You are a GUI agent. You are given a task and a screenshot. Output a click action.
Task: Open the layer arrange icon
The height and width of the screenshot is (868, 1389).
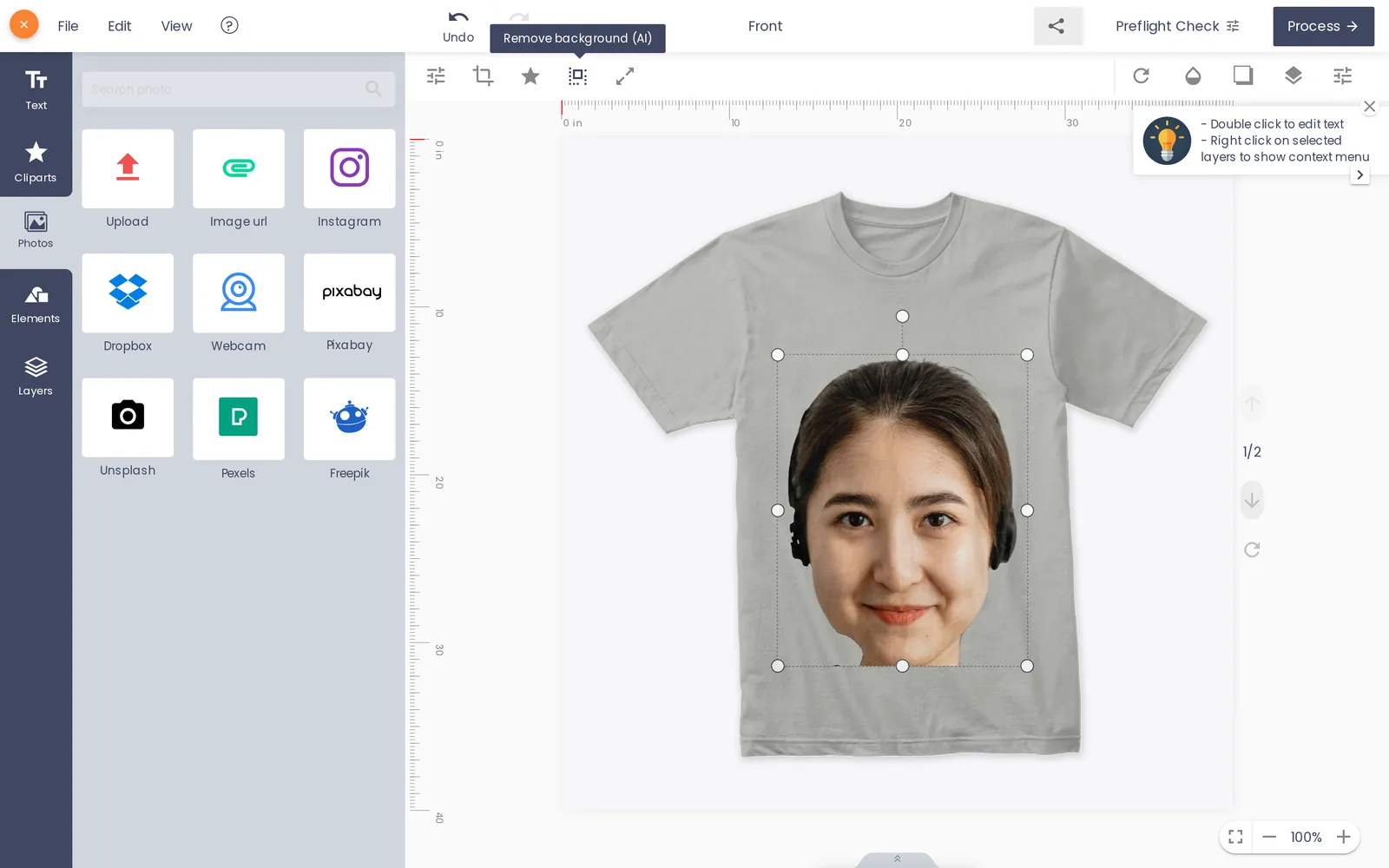pos(1294,76)
